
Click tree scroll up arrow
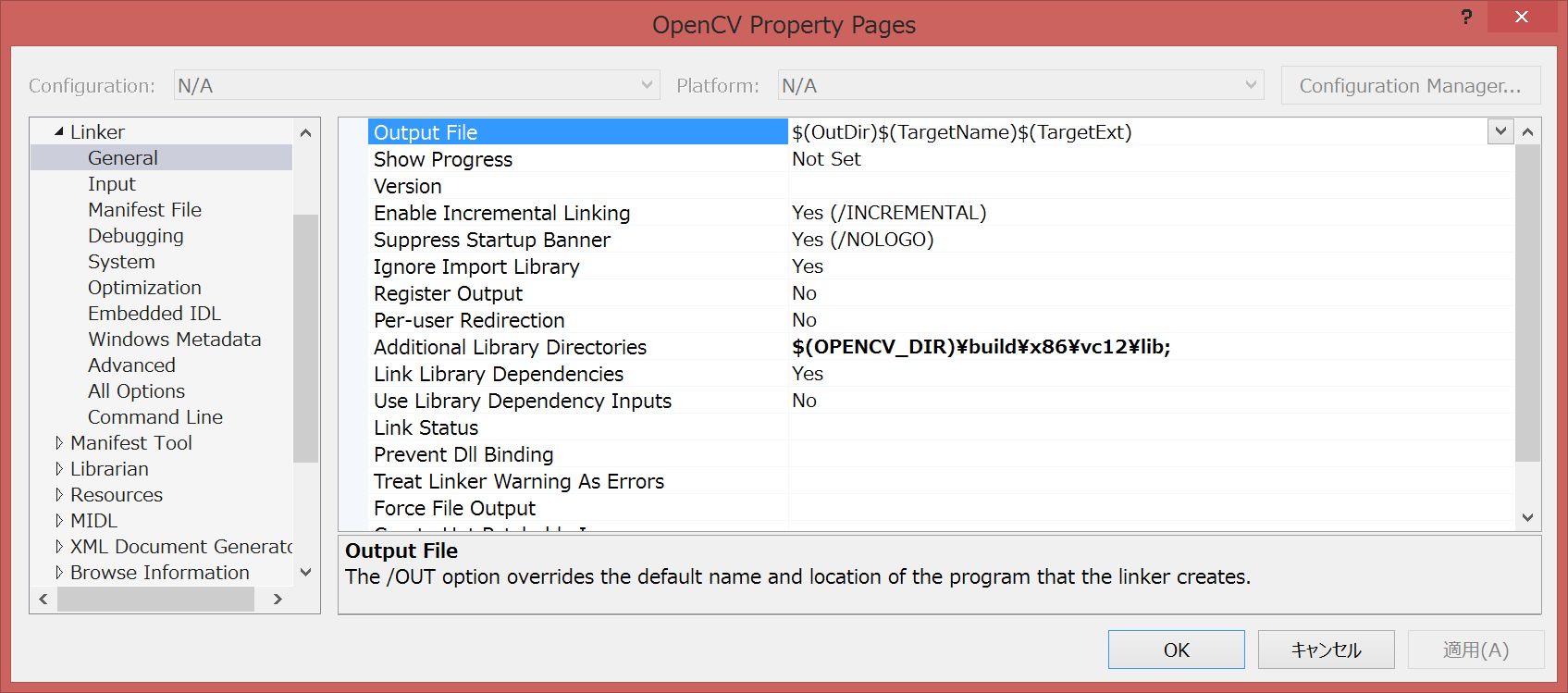tap(306, 132)
